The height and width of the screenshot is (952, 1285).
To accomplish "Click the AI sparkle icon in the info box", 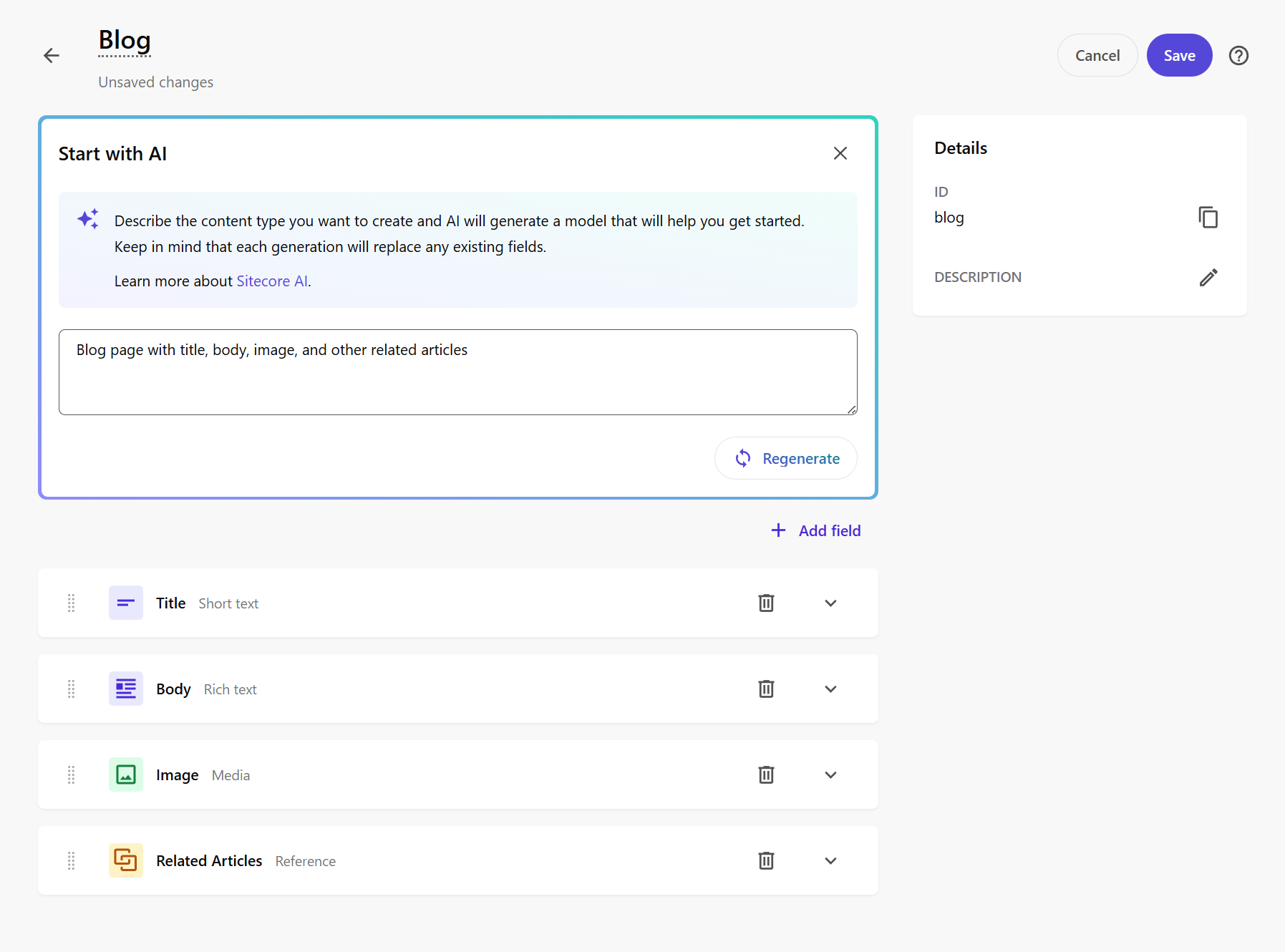I will coord(88,219).
